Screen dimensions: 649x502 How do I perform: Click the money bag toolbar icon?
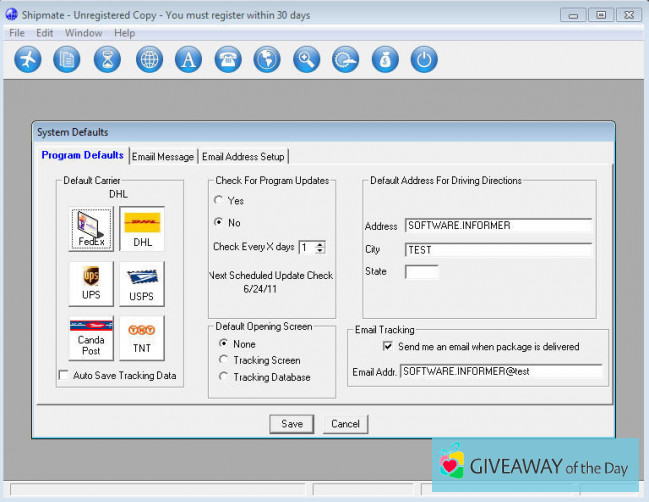point(385,60)
